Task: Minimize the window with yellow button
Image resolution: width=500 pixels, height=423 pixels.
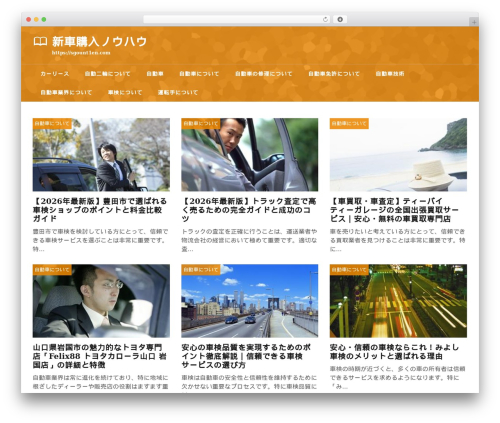Action: (x=36, y=20)
